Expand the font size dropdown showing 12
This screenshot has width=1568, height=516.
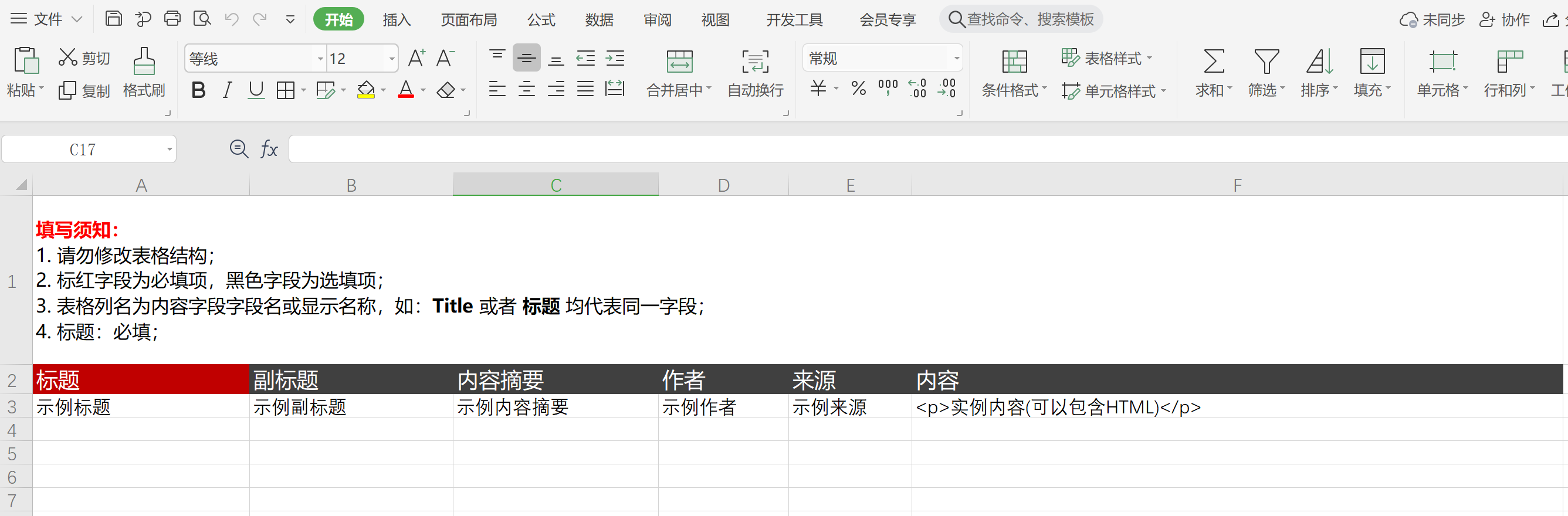392,59
